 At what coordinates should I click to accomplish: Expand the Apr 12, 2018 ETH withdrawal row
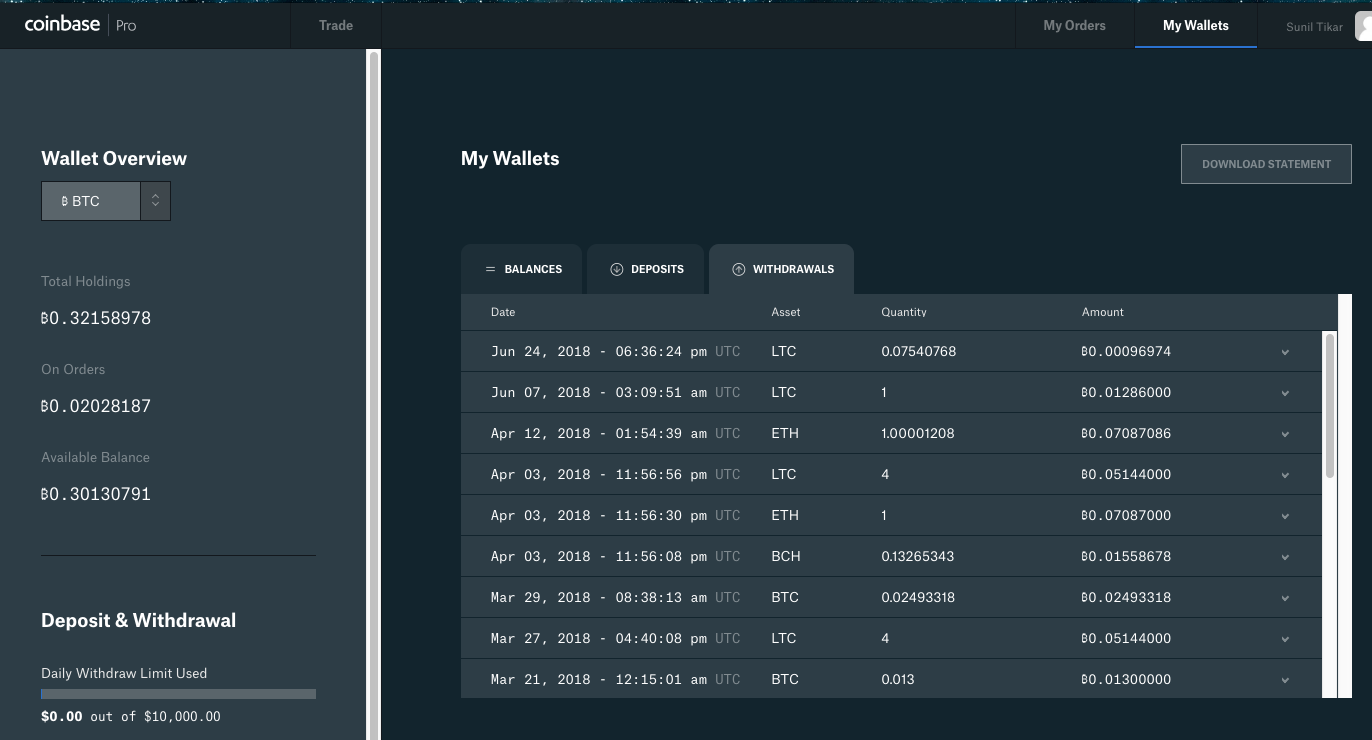coord(1285,434)
